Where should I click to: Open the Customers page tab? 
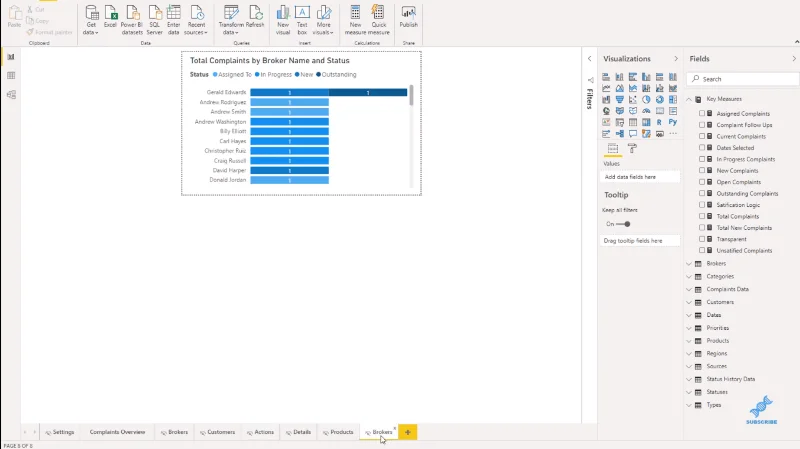point(217,432)
